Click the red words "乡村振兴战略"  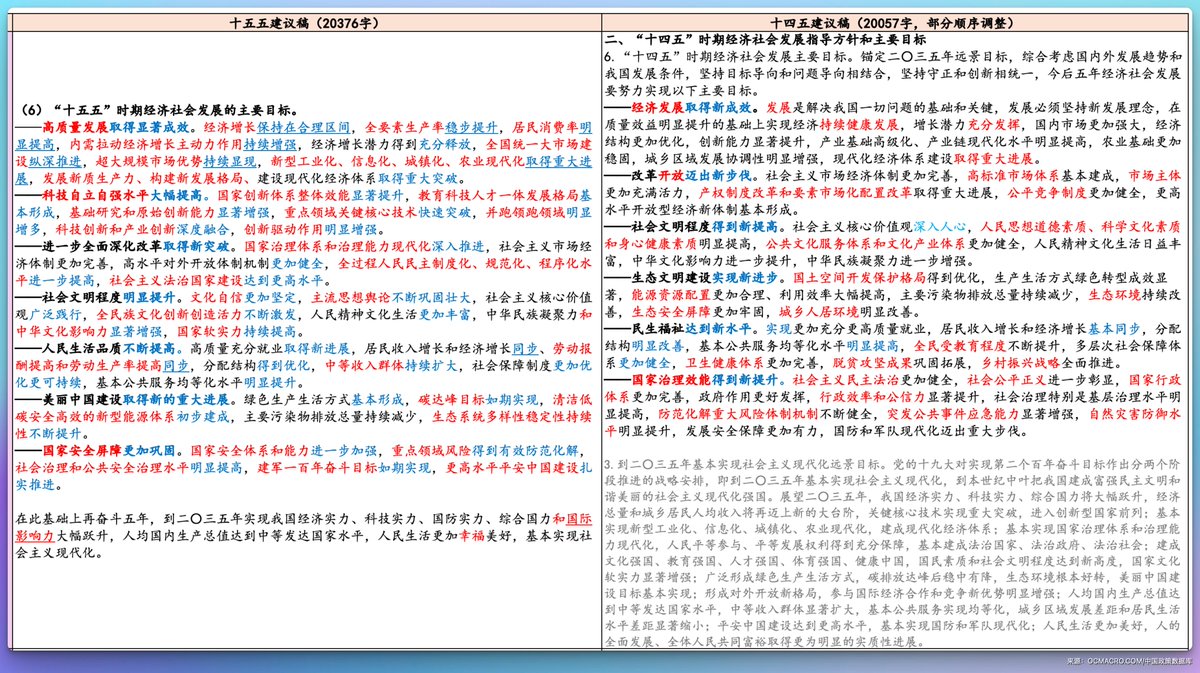(1020, 362)
